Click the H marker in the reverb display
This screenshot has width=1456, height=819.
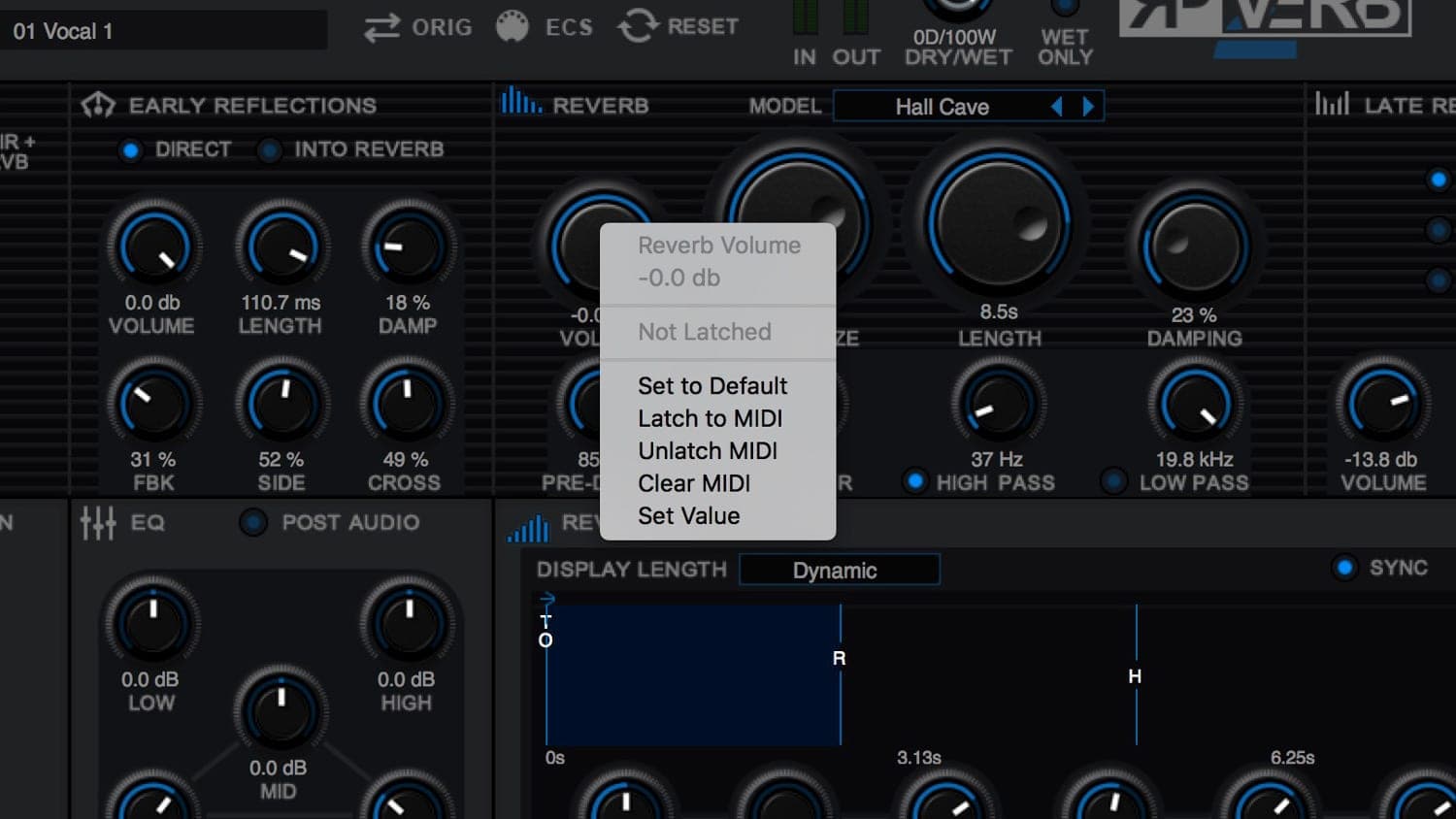pyautogui.click(x=1135, y=676)
